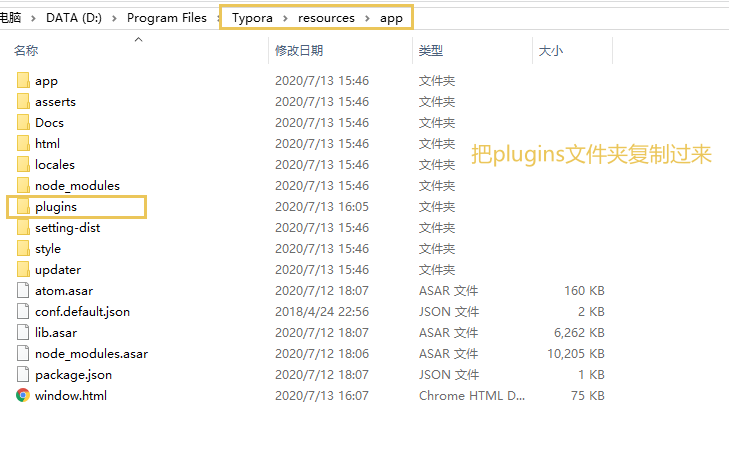
Task: Click the node_modules.asar file icon
Action: (x=23, y=353)
